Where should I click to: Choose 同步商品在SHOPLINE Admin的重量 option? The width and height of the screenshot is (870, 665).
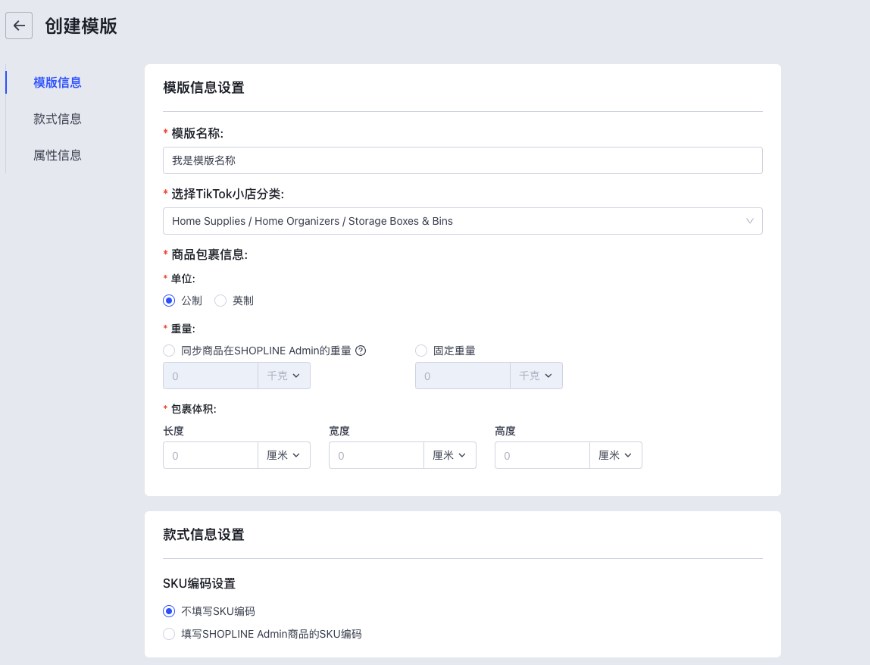(x=169, y=351)
